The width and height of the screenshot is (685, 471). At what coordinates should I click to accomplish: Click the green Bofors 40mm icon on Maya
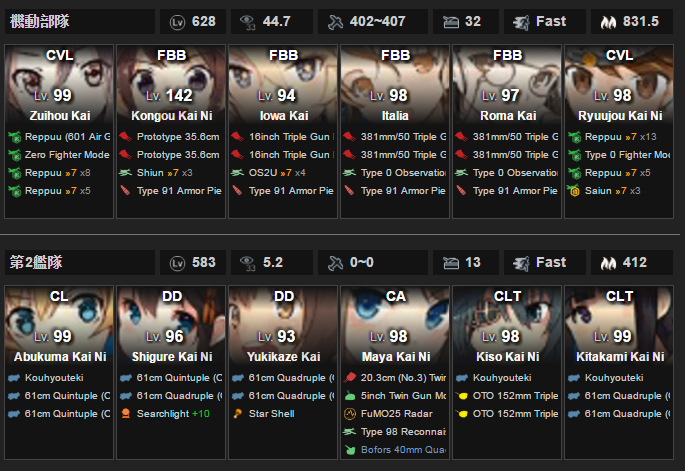pos(350,450)
